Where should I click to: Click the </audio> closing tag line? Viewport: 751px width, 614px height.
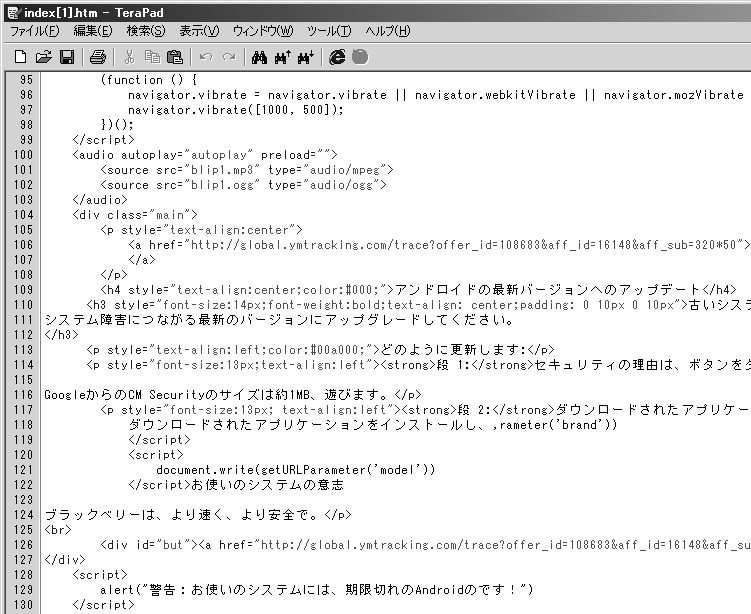click(x=100, y=200)
